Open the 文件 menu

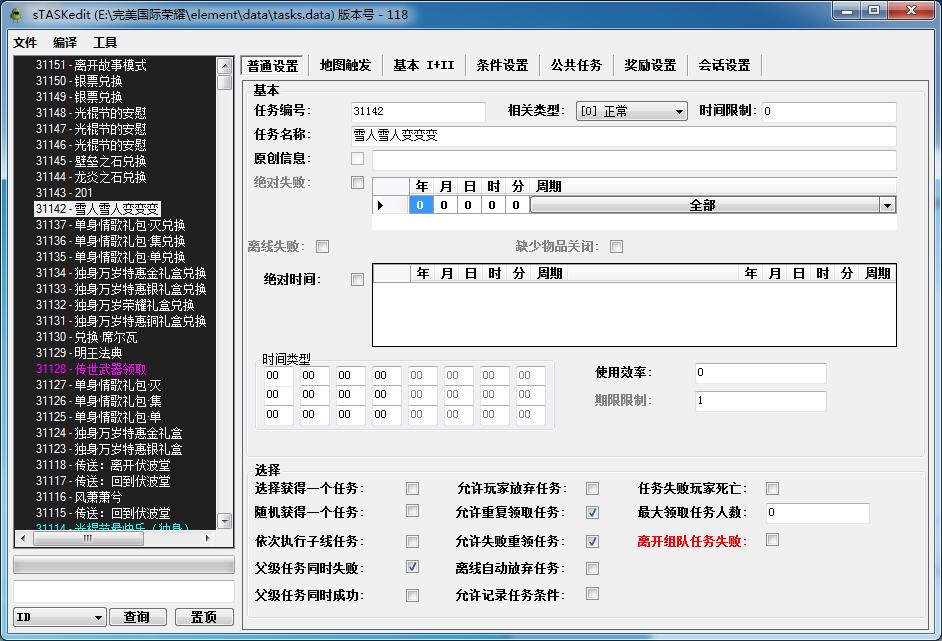pyautogui.click(x=25, y=43)
